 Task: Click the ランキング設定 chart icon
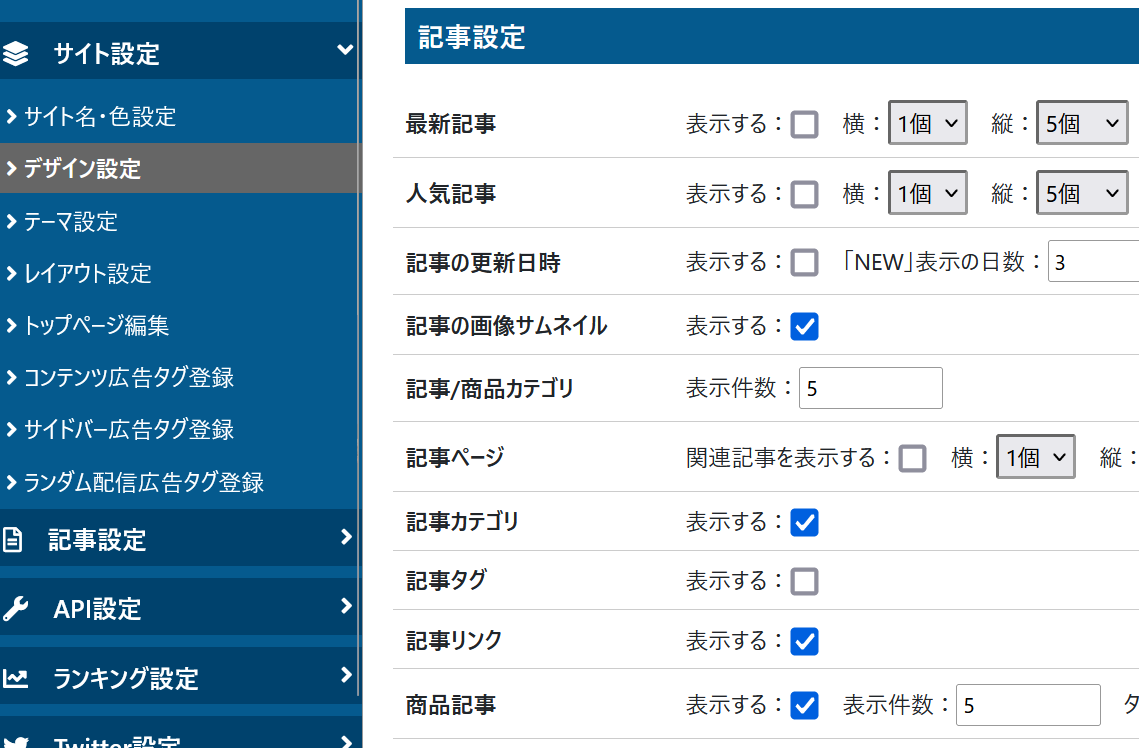pos(15,678)
